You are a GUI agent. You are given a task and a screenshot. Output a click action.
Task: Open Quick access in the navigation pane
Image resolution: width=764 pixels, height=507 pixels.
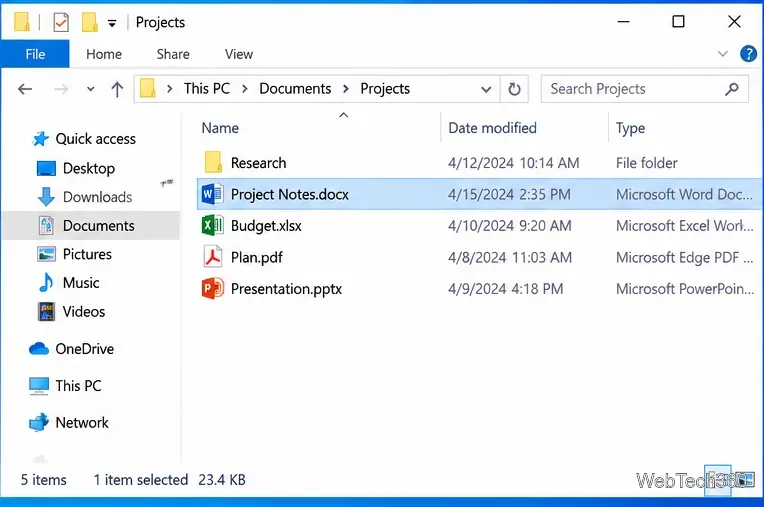96,139
